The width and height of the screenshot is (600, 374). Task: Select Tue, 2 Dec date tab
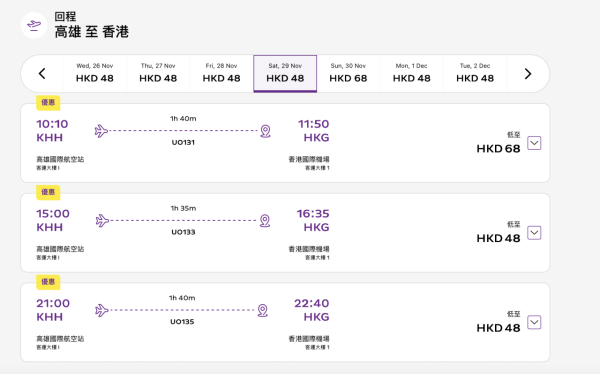[x=475, y=73]
